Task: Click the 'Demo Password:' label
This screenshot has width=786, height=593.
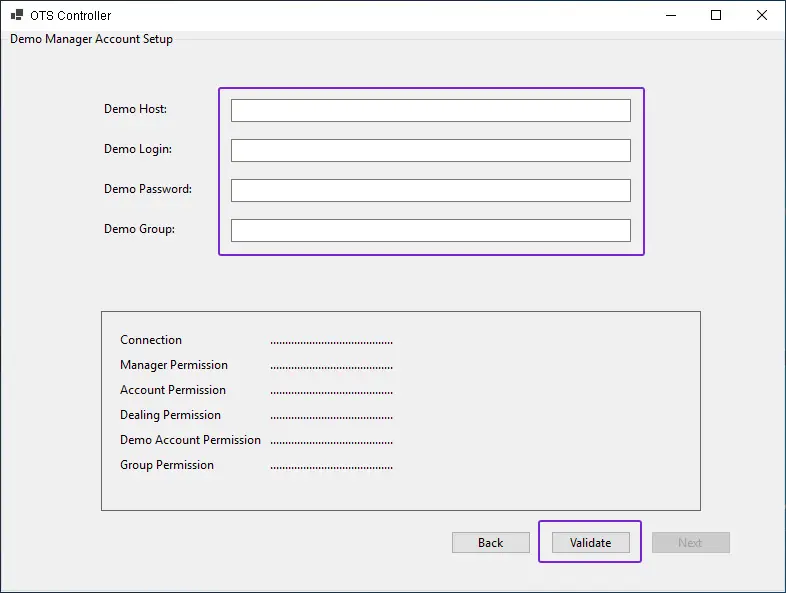Action: (147, 189)
